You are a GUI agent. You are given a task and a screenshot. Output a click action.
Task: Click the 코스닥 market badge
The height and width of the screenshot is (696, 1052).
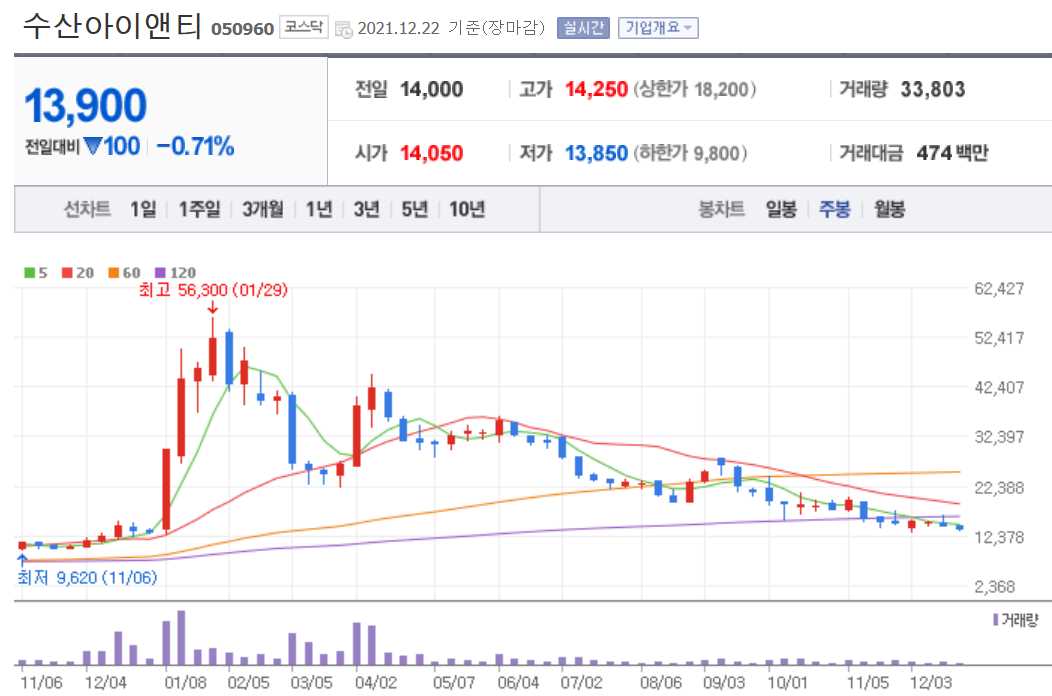click(303, 27)
